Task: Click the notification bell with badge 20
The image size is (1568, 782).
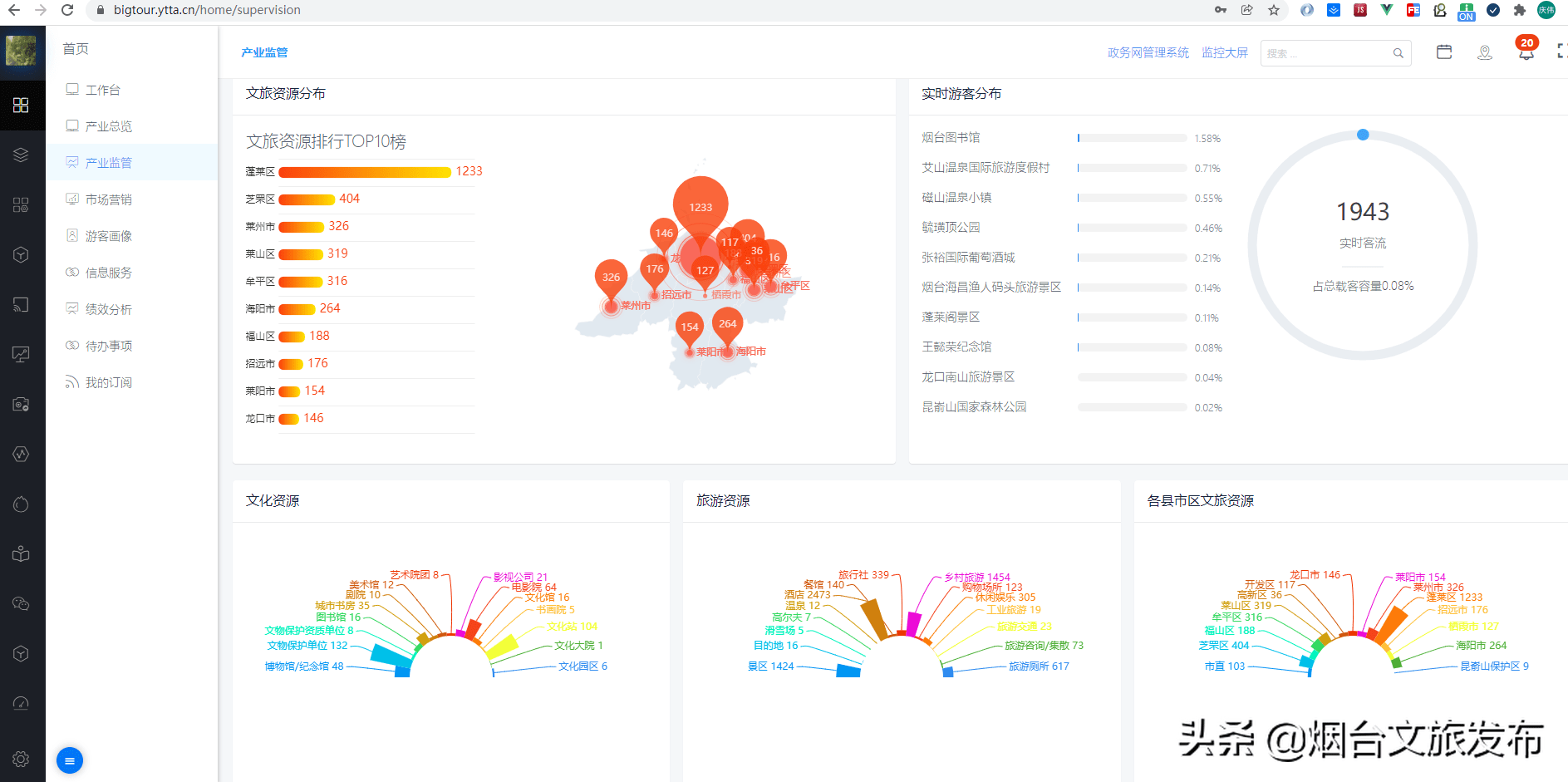Action: pos(1526,52)
